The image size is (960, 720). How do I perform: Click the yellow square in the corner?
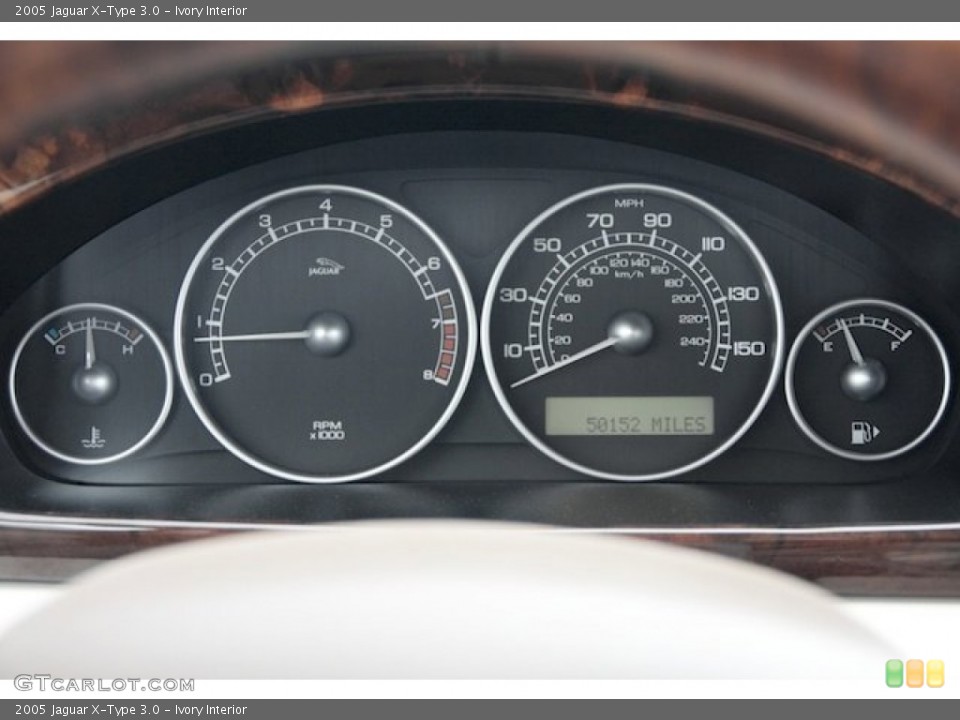pos(935,673)
